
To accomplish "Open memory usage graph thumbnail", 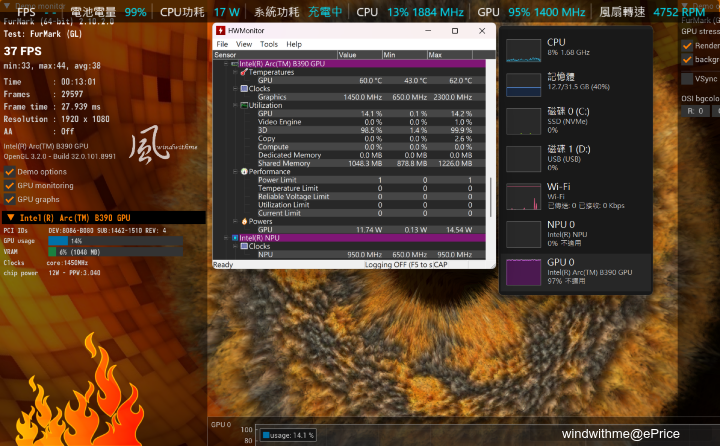I will click(x=523, y=85).
